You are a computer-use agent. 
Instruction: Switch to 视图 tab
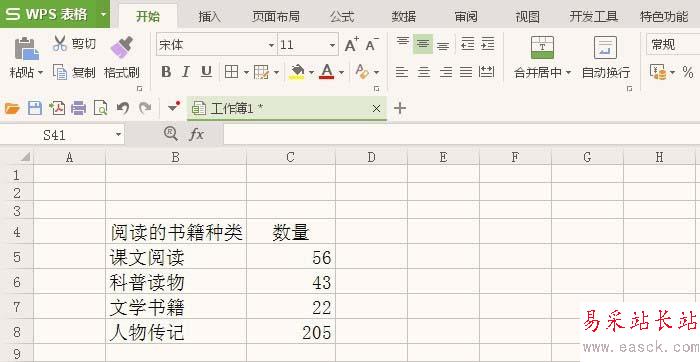[527, 17]
